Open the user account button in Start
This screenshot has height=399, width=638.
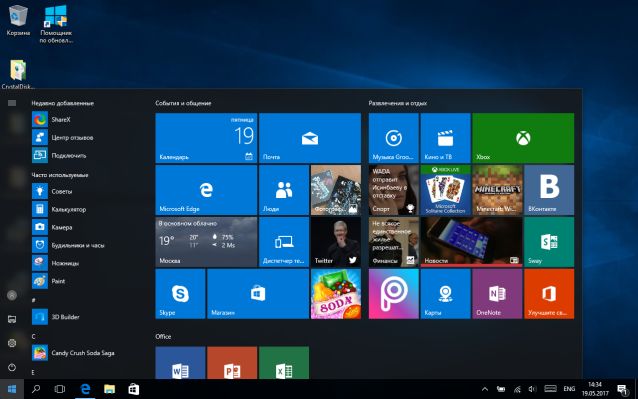tap(12, 295)
